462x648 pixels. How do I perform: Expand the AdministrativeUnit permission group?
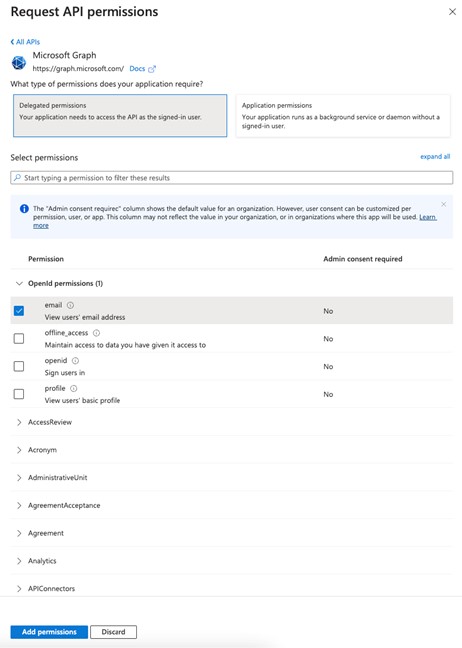tap(19, 477)
